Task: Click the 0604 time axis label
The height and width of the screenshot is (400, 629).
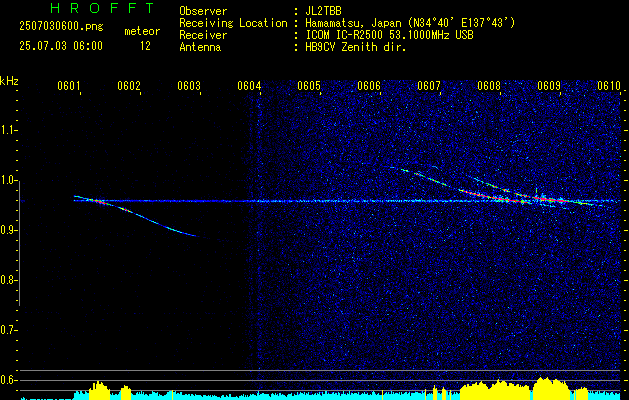Action: tap(249, 86)
